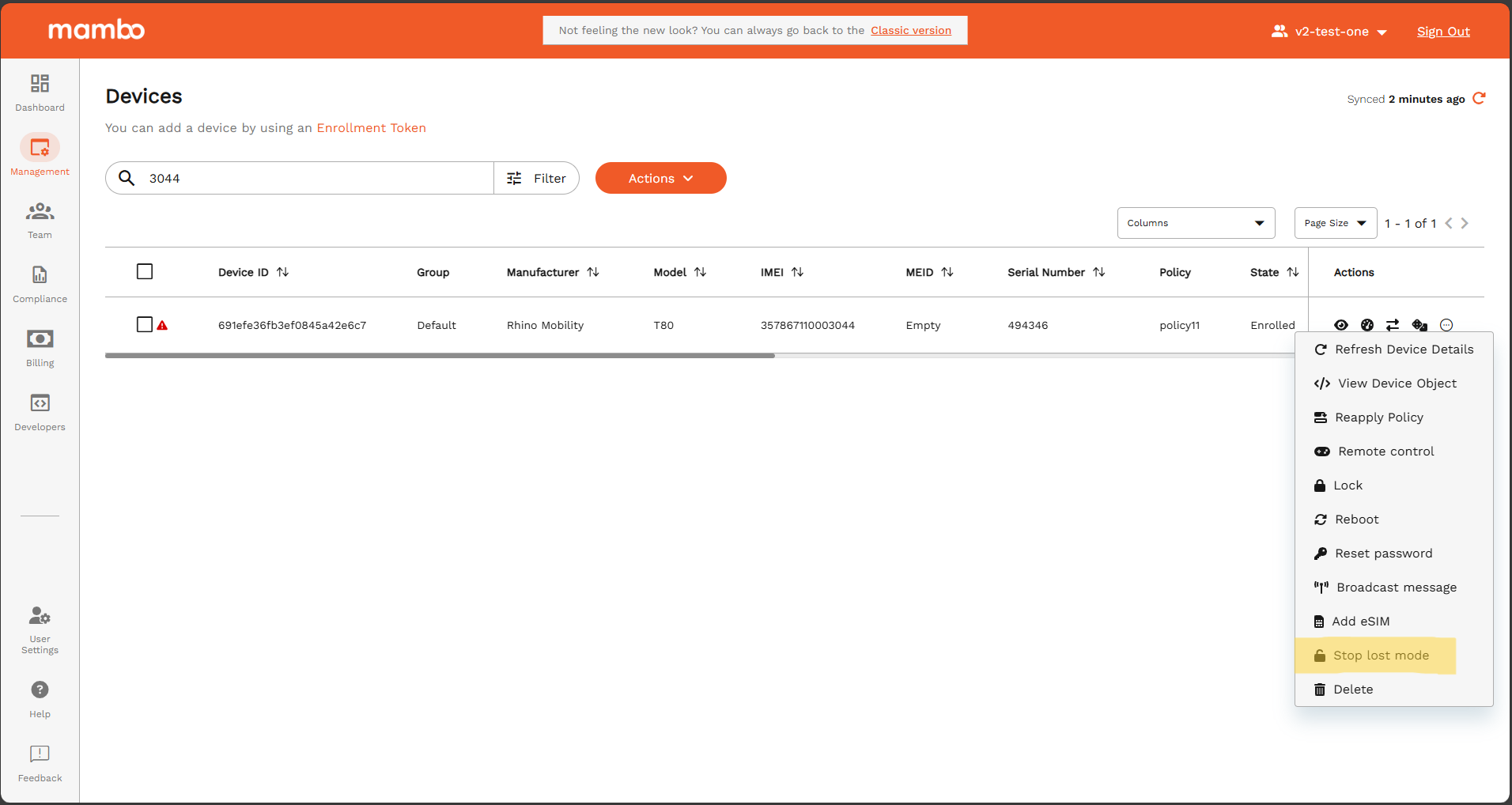The width and height of the screenshot is (1512, 805).
Task: Click the horizontal table scrollbar
Action: coord(440,356)
